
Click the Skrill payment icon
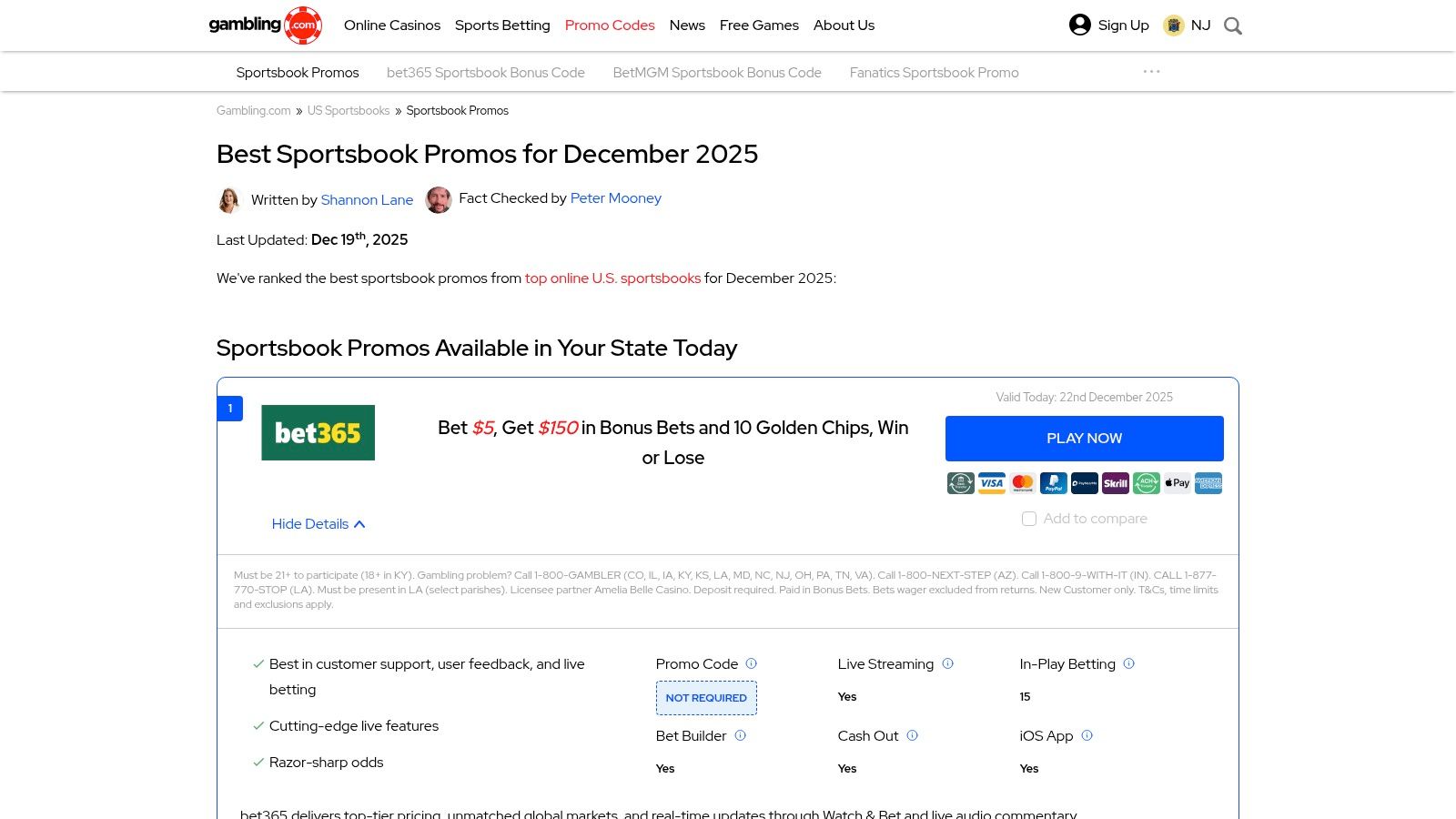tap(1116, 483)
